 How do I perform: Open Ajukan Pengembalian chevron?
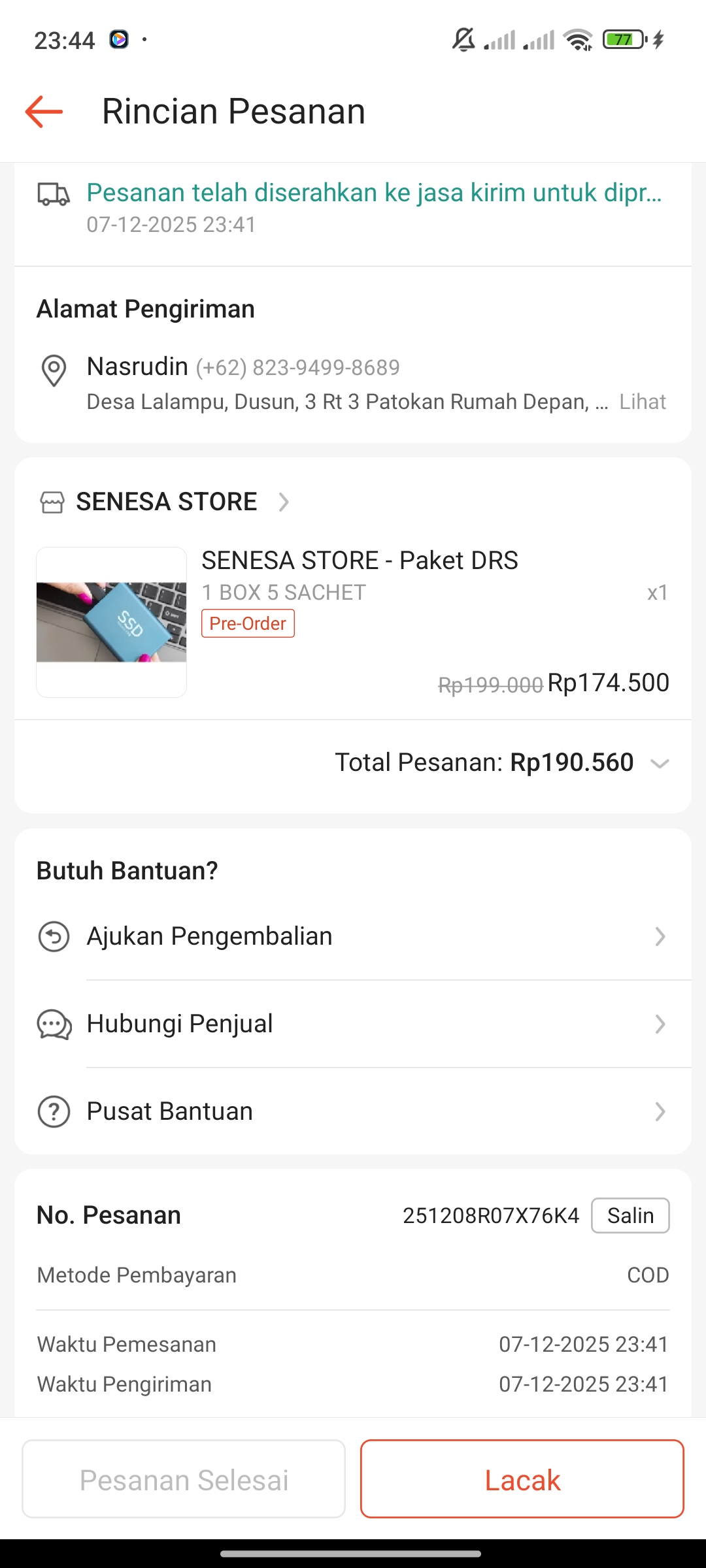pos(660,936)
